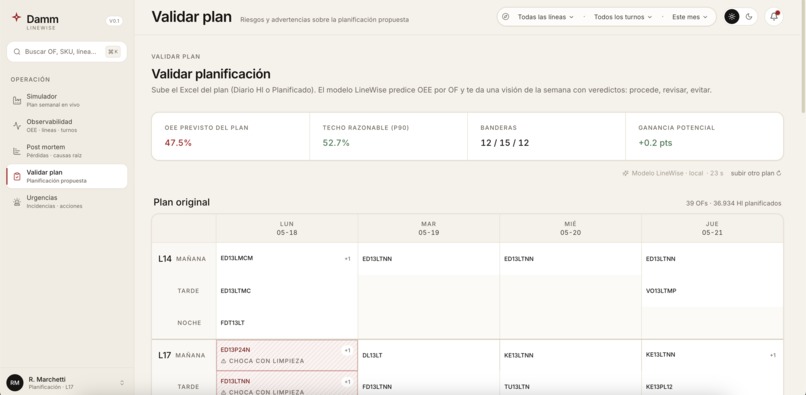
Task: Click VO13LTMP order on Thursday
Action: point(661,291)
